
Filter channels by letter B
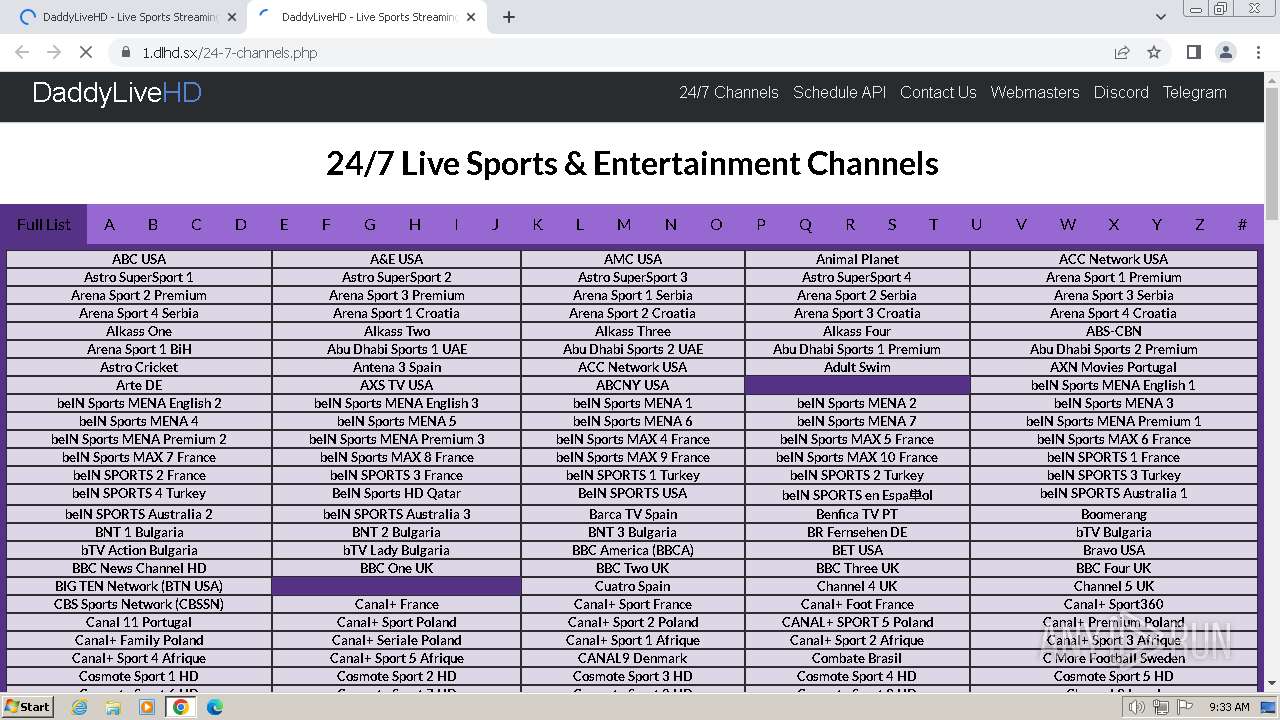[x=153, y=224]
